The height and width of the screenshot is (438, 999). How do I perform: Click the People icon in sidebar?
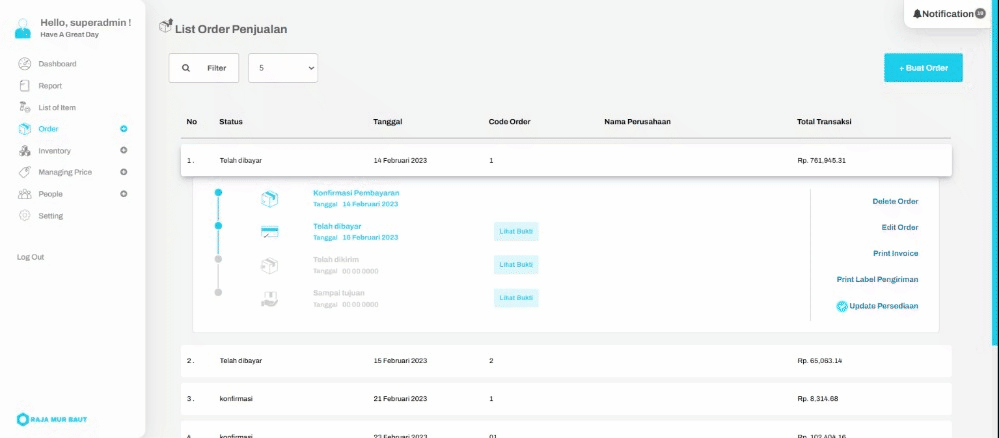click(24, 194)
